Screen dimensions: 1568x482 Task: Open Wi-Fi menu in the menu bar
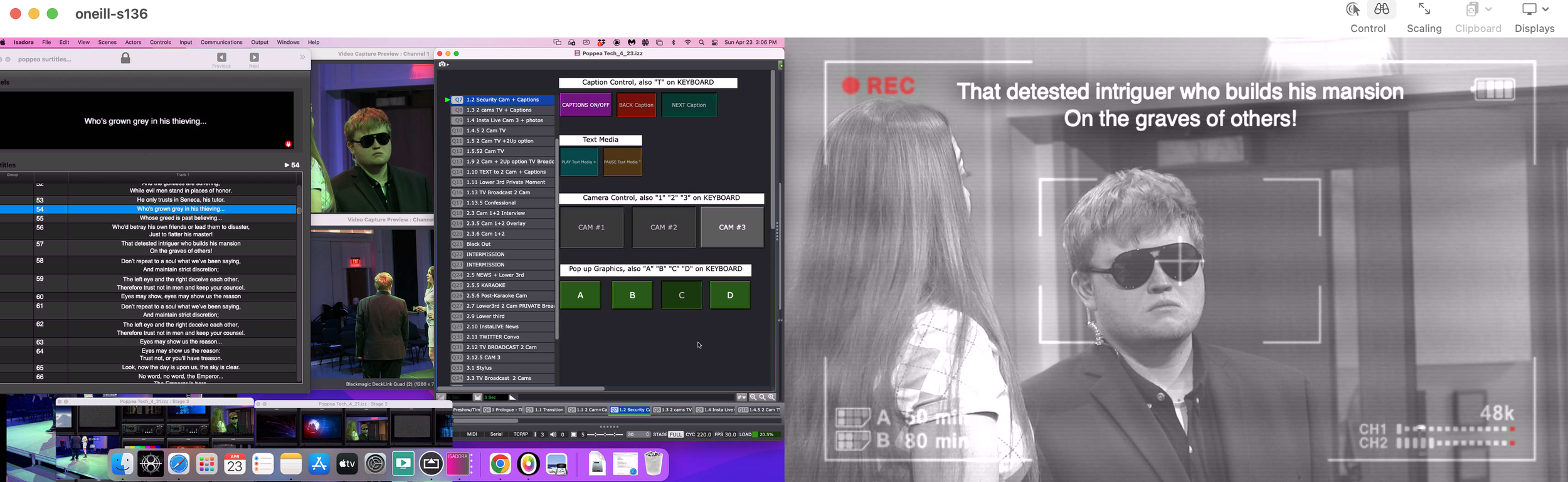click(x=687, y=43)
